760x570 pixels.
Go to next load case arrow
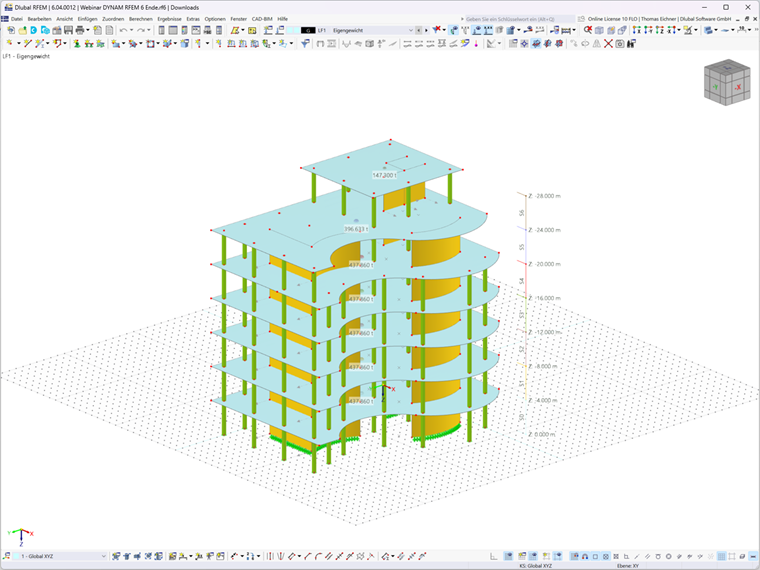pyautogui.click(x=426, y=30)
